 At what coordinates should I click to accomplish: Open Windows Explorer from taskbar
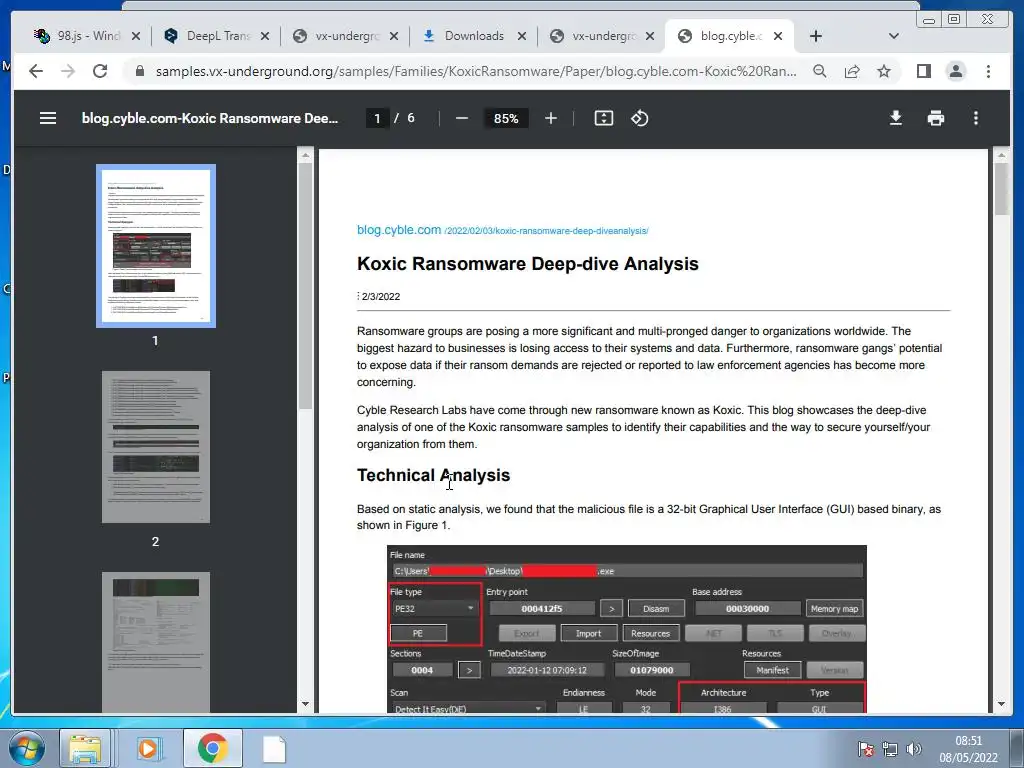85,748
